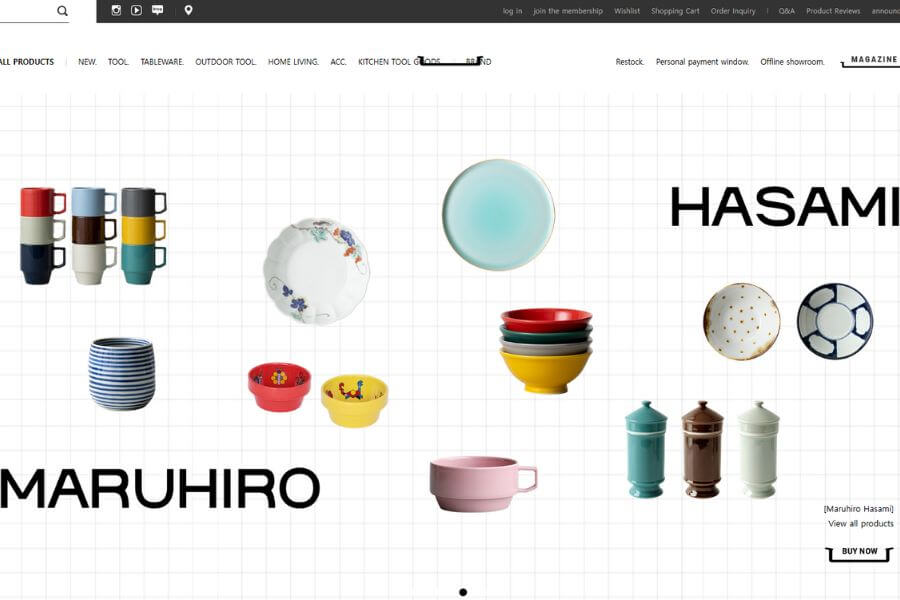900x600 pixels.
Task: Open the MAGAZINE button
Action: 873,60
